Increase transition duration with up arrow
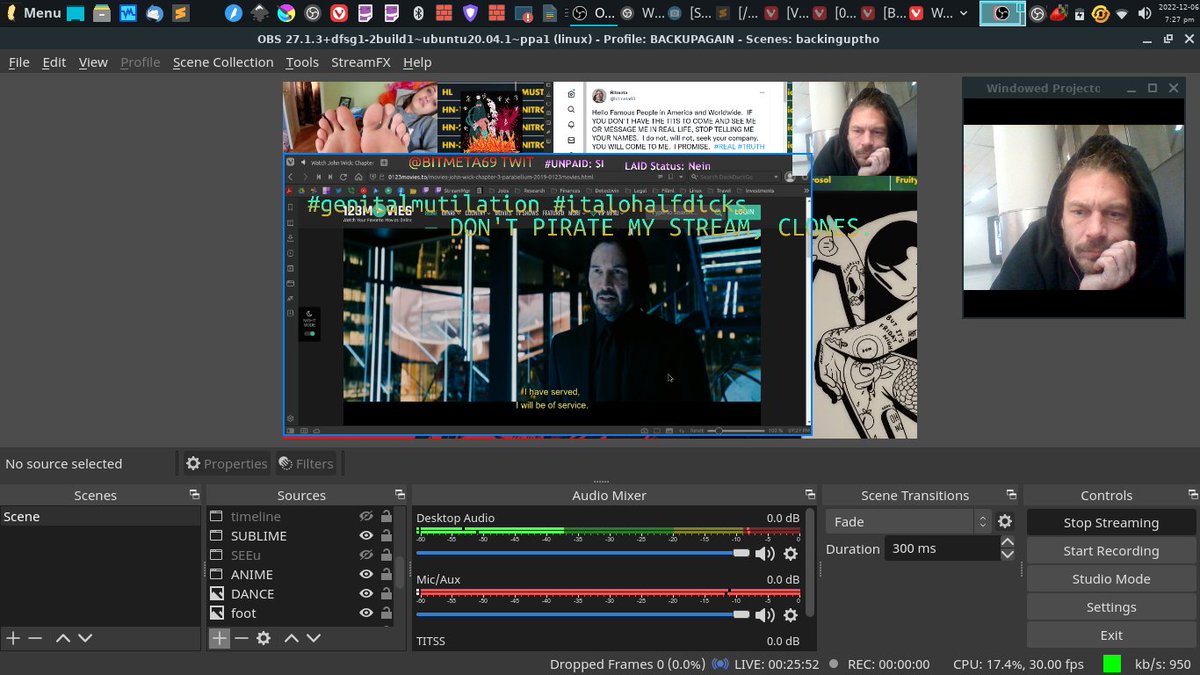The height and width of the screenshot is (675, 1200). pyautogui.click(x=1007, y=543)
